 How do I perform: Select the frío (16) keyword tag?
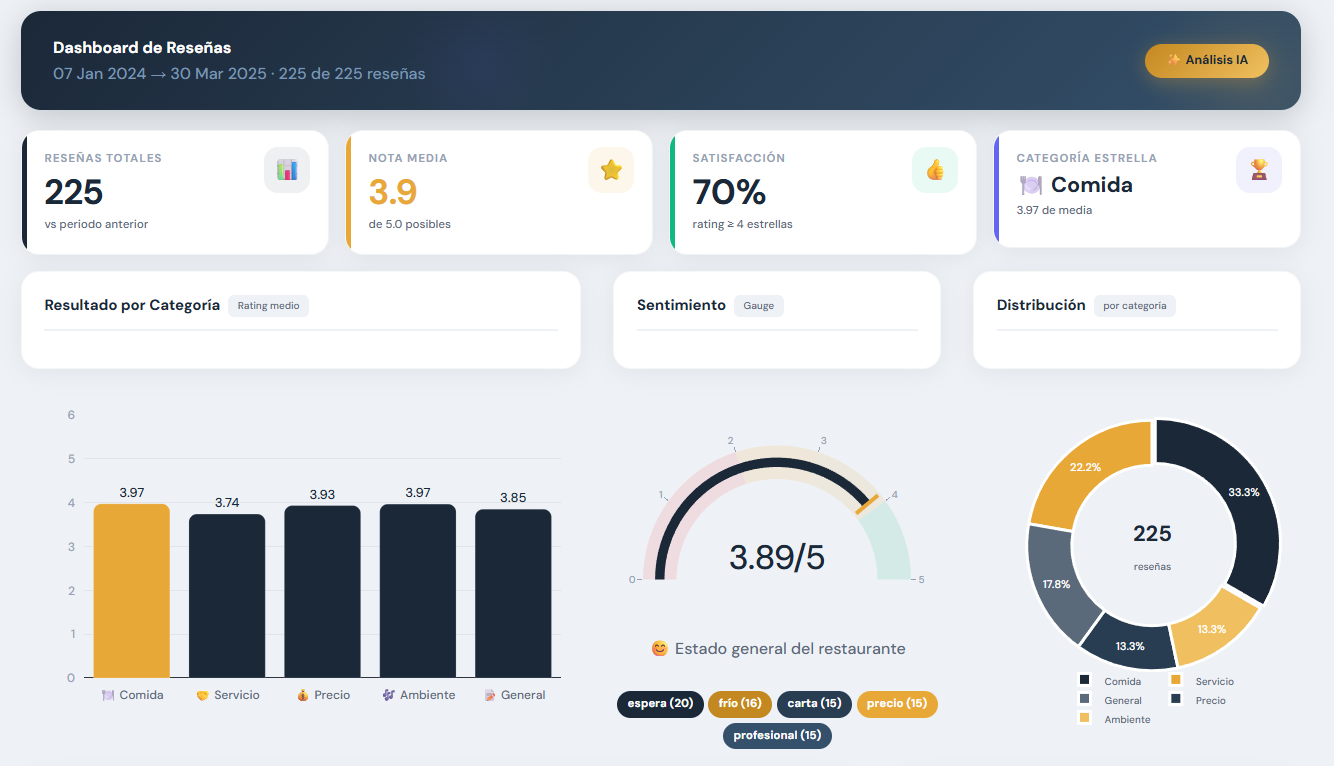click(x=740, y=704)
